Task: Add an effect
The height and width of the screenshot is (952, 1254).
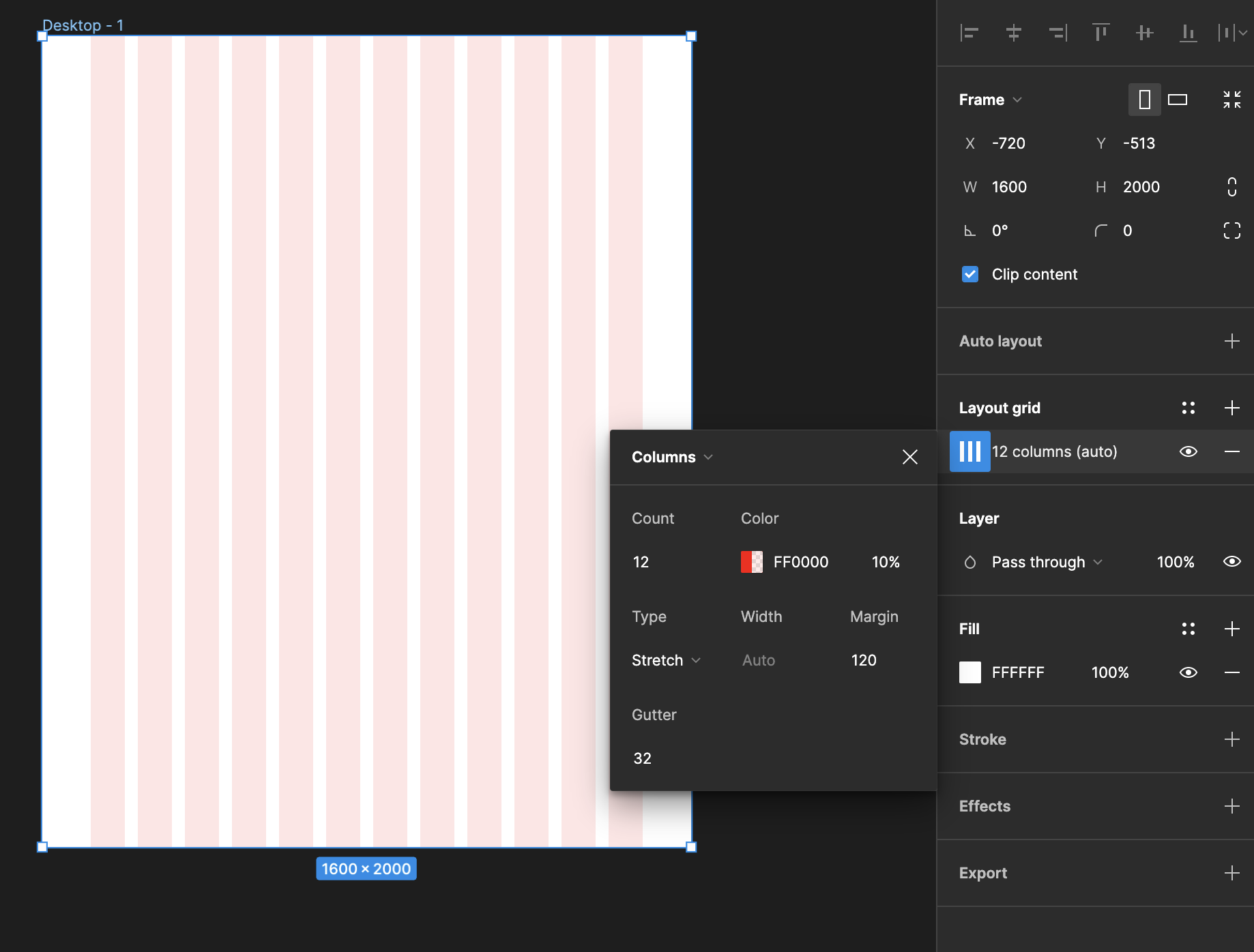Action: click(1232, 806)
